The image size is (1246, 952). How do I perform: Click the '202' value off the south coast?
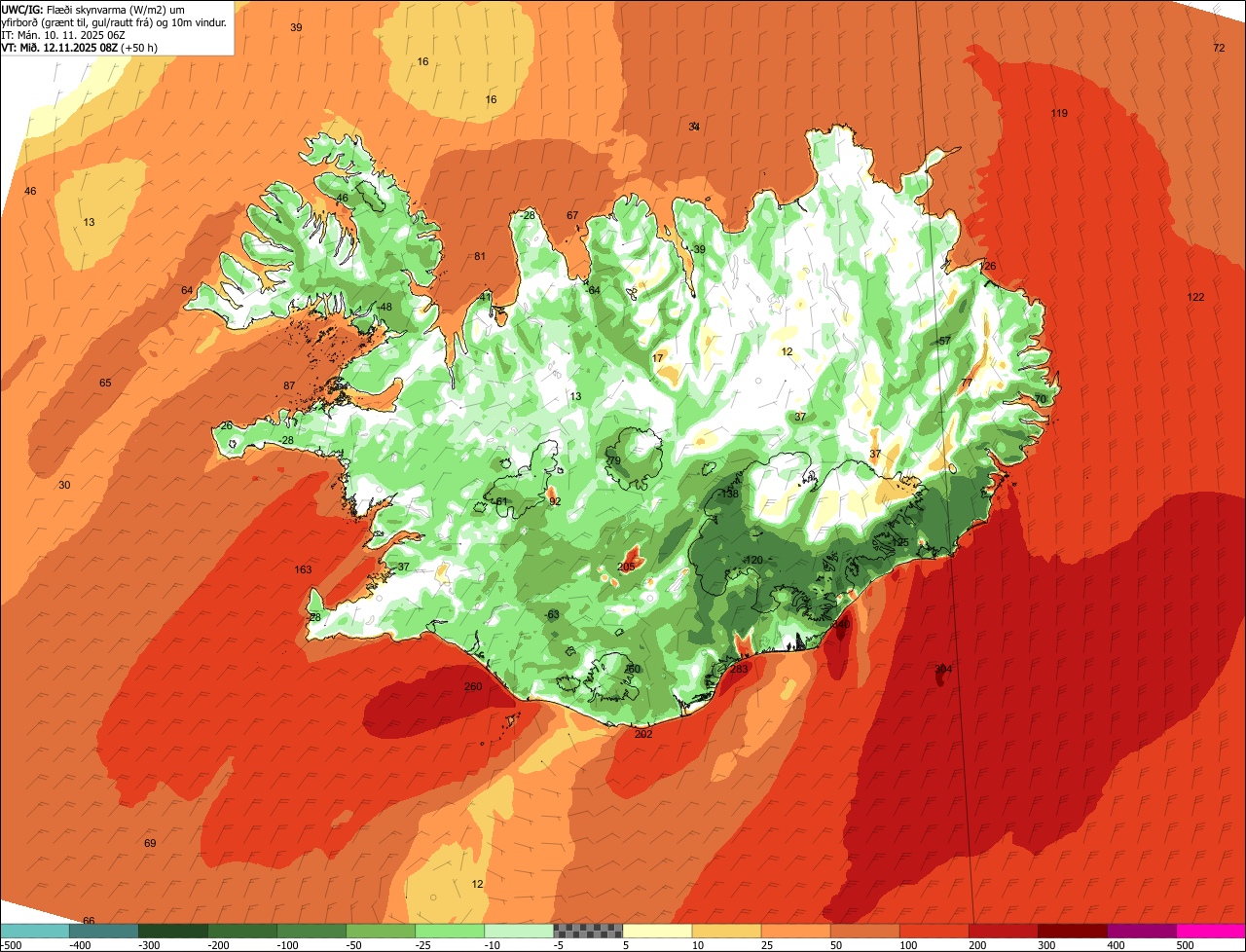coord(643,734)
